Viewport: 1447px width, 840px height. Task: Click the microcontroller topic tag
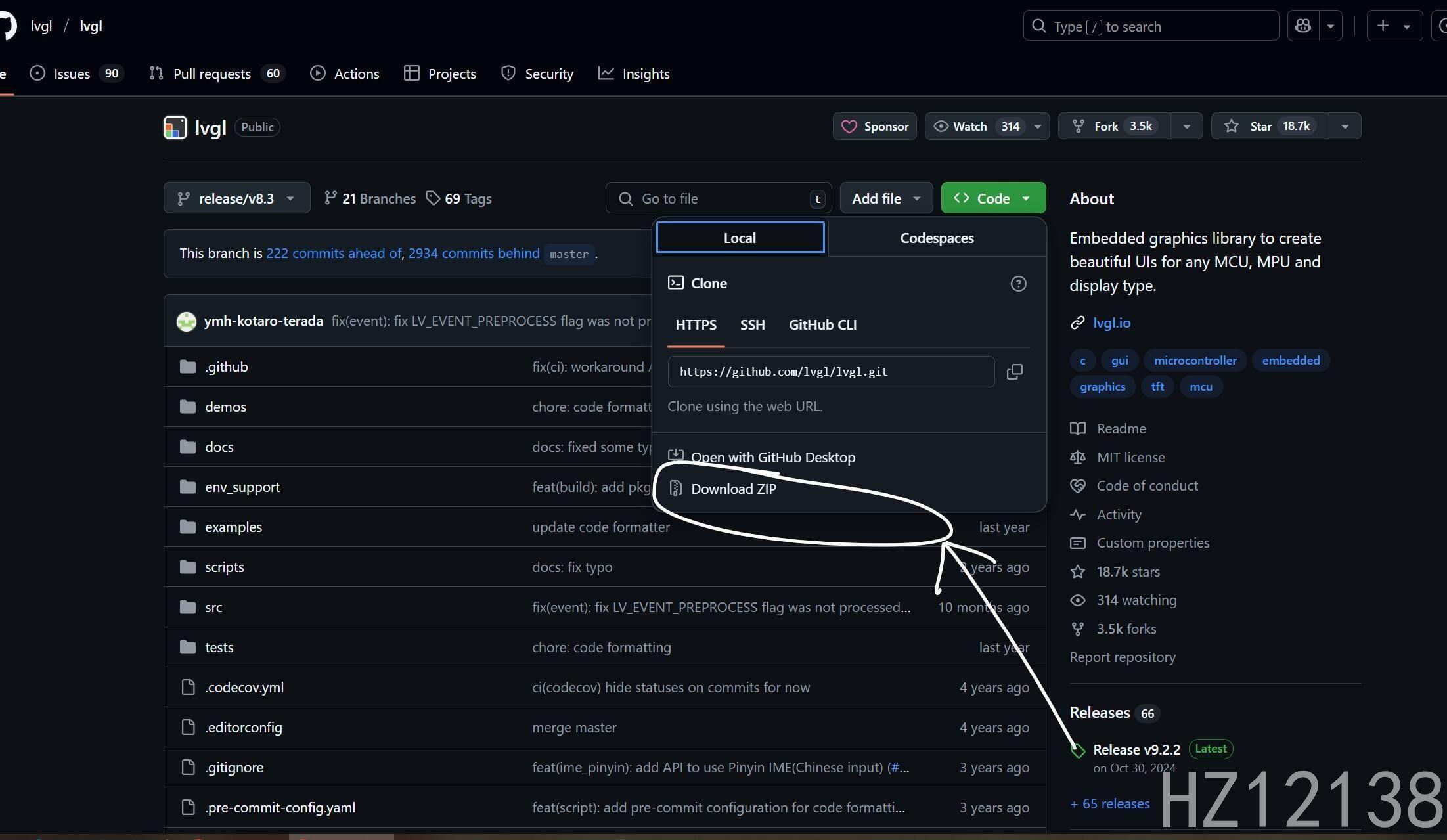click(1195, 361)
